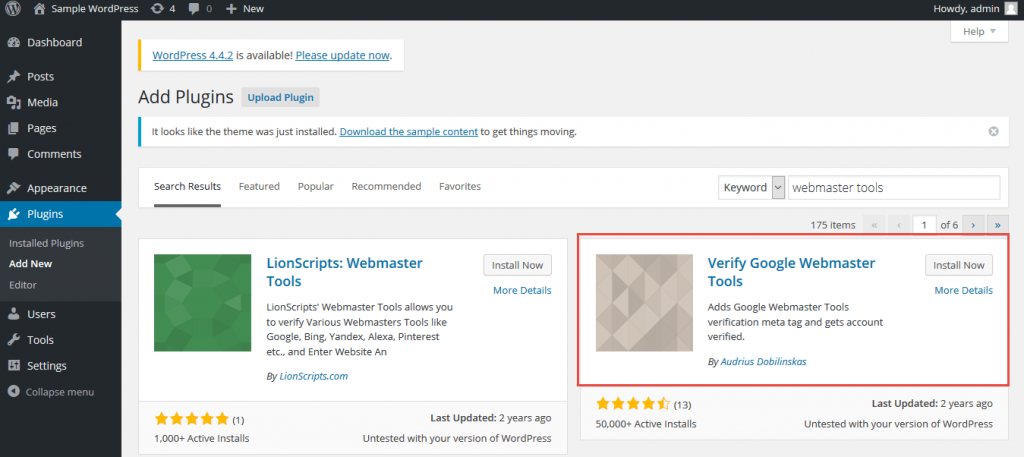
Task: Click the Media icon in sidebar
Action: pyautogui.click(x=13, y=102)
